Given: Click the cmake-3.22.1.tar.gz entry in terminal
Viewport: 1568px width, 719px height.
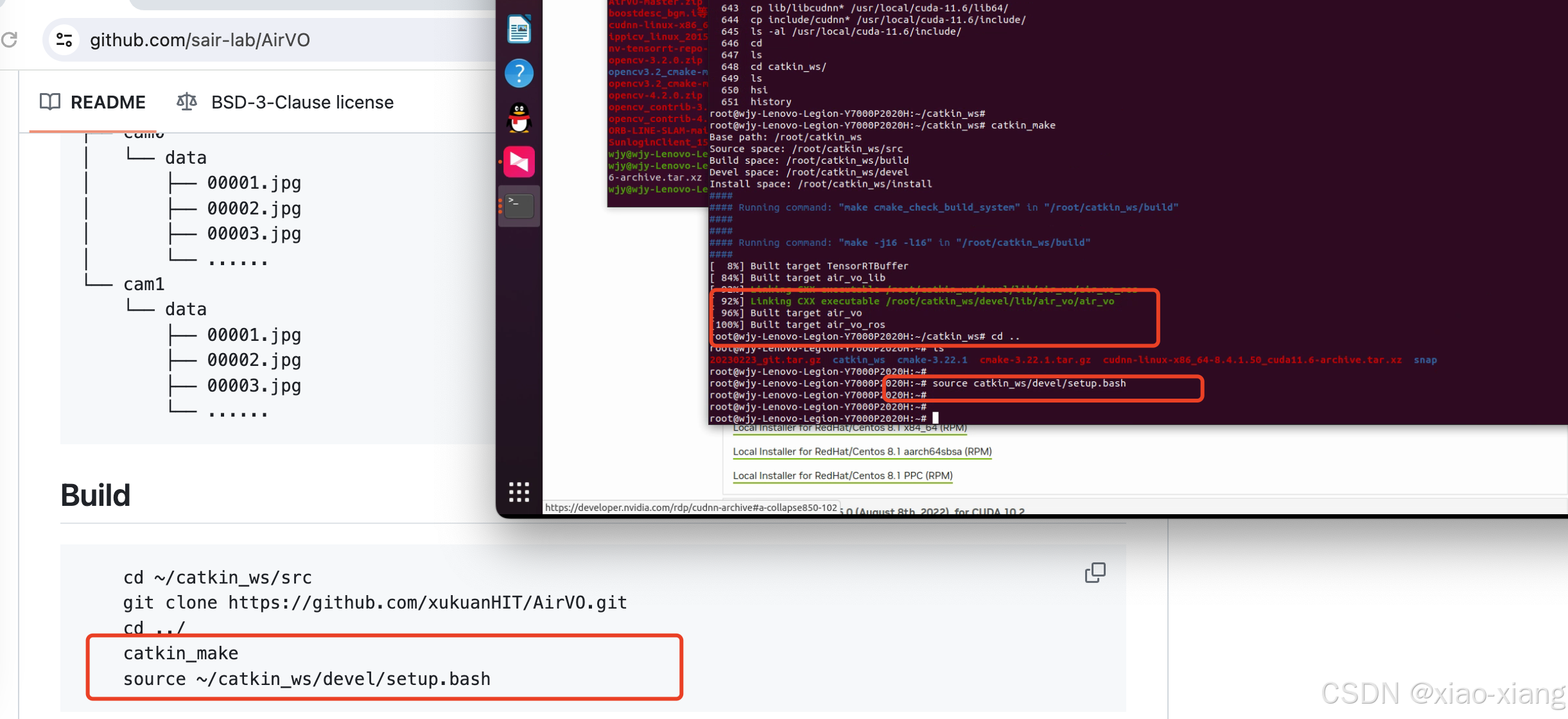Looking at the screenshot, I should (x=1034, y=360).
